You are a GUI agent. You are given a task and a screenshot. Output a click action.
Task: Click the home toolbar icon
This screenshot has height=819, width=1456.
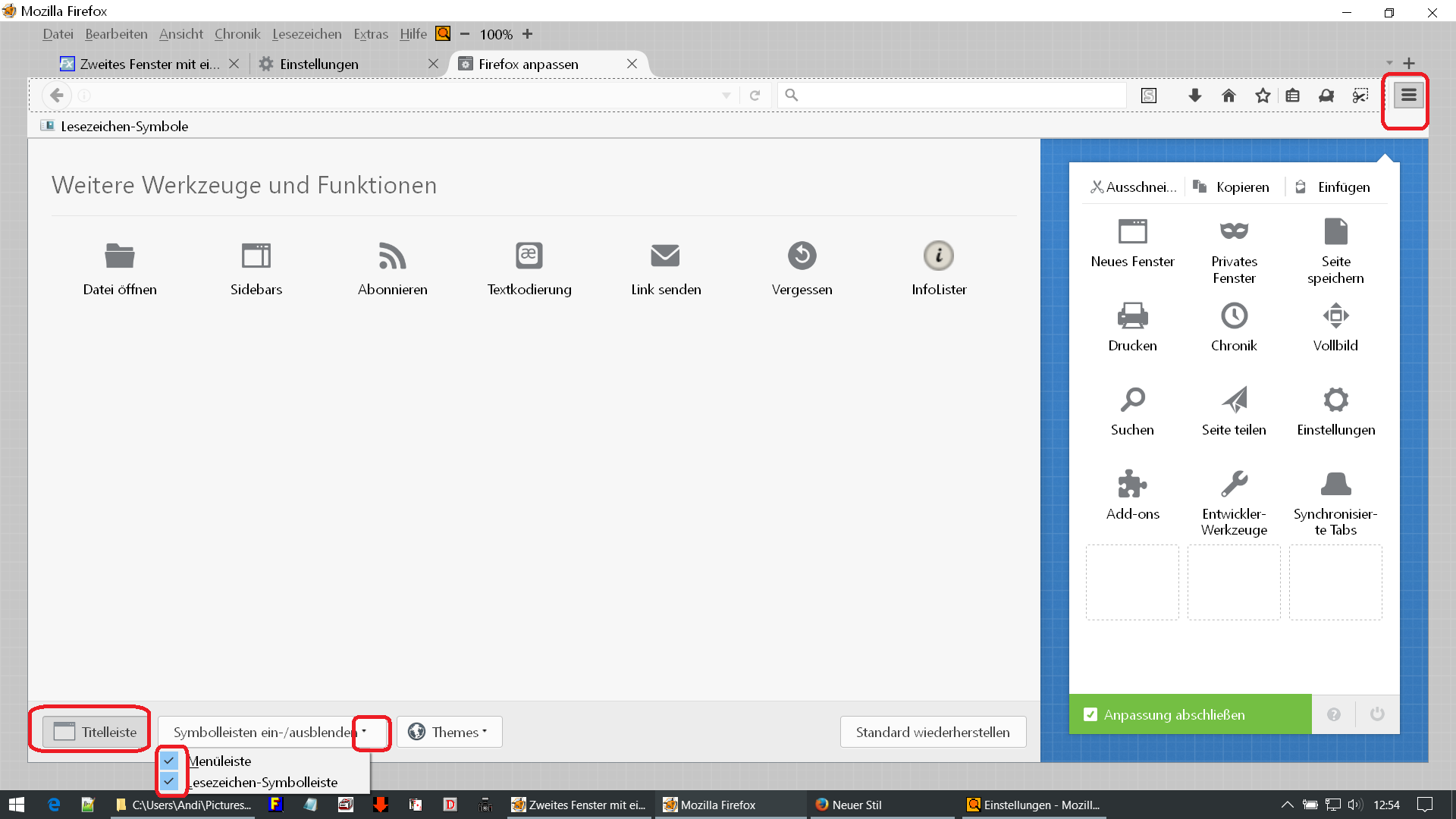[1228, 96]
